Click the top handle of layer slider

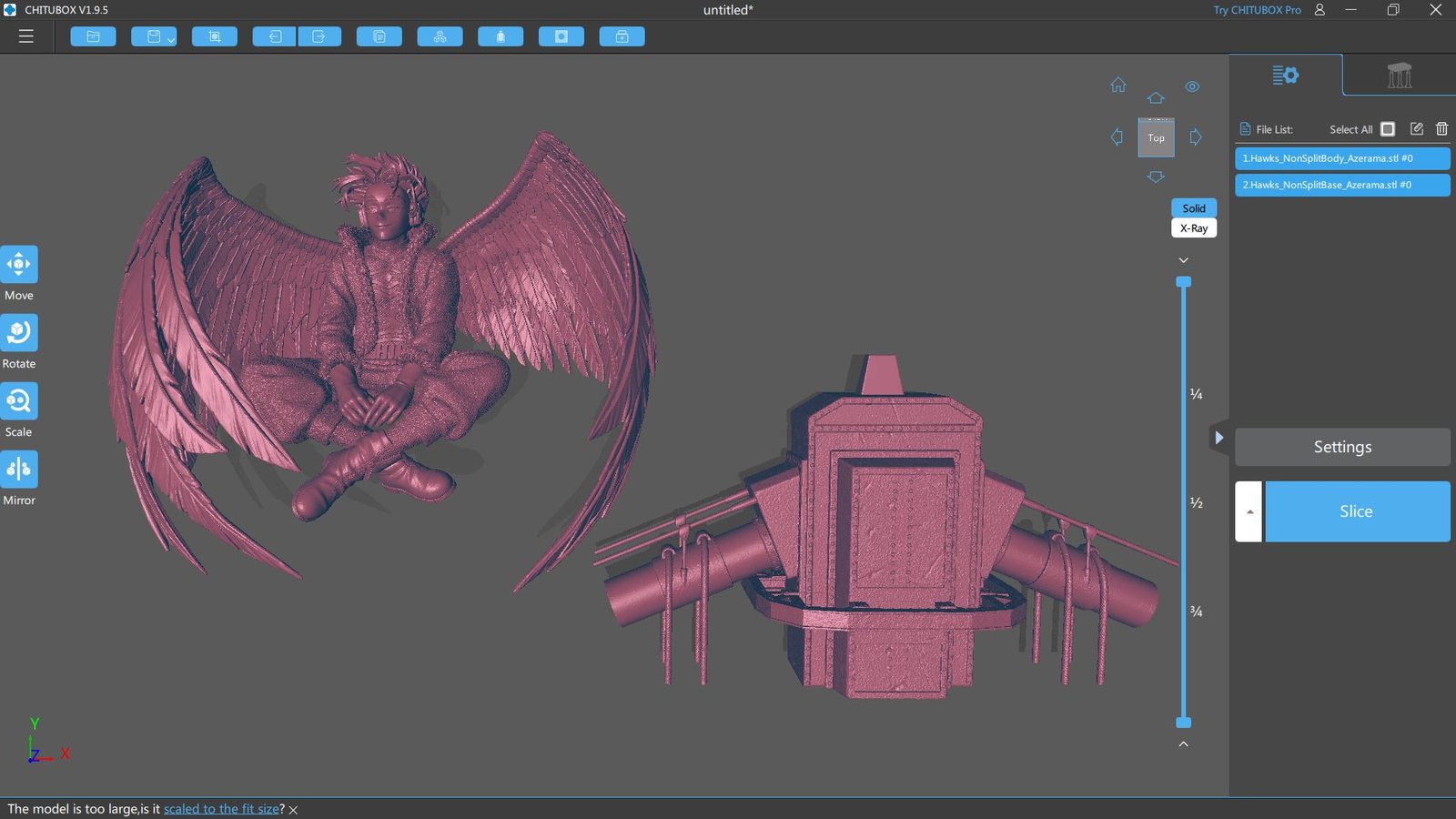pos(1184,282)
